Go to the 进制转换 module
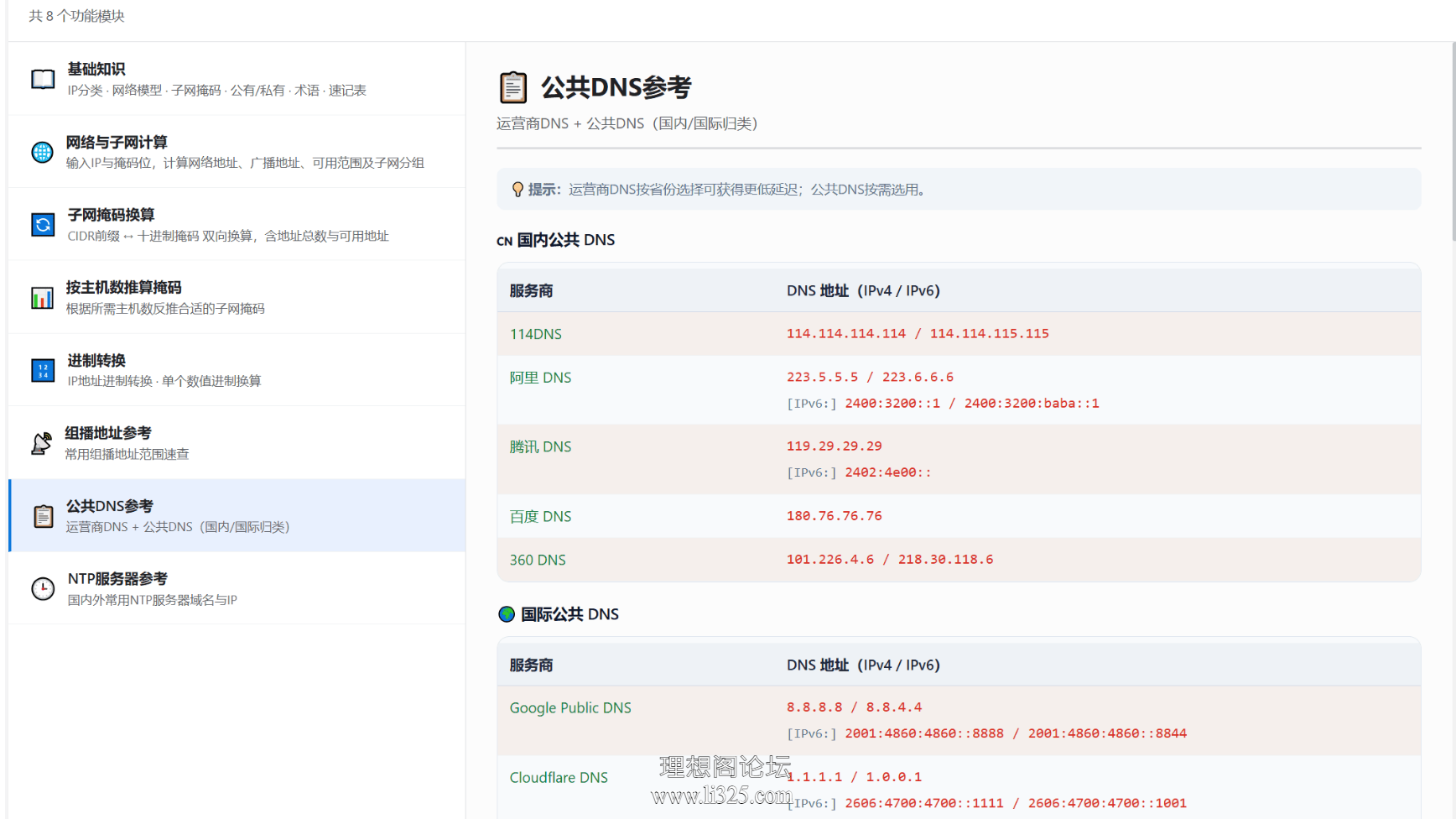 click(237, 370)
